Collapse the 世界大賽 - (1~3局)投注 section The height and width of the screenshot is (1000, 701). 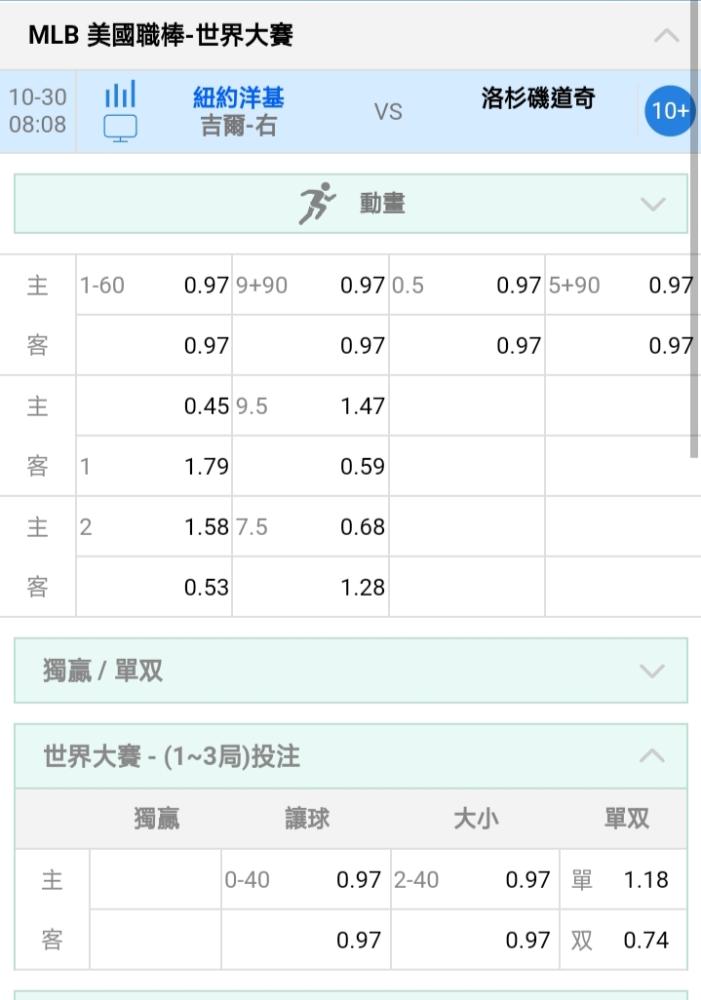pyautogui.click(x=351, y=756)
